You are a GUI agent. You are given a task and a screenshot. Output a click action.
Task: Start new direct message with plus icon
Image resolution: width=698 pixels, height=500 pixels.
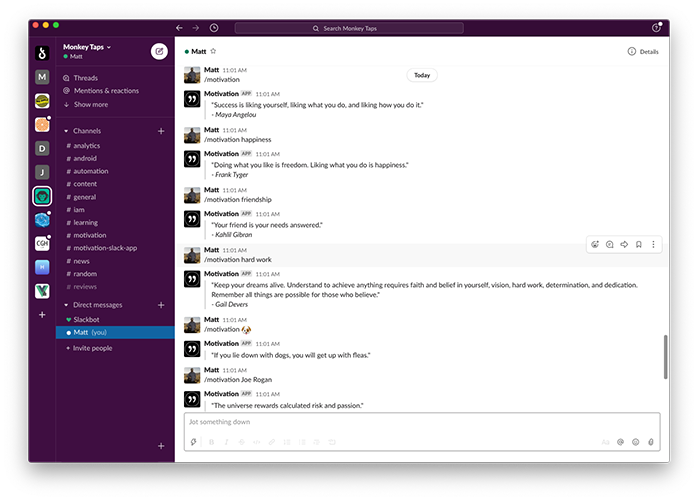point(161,305)
